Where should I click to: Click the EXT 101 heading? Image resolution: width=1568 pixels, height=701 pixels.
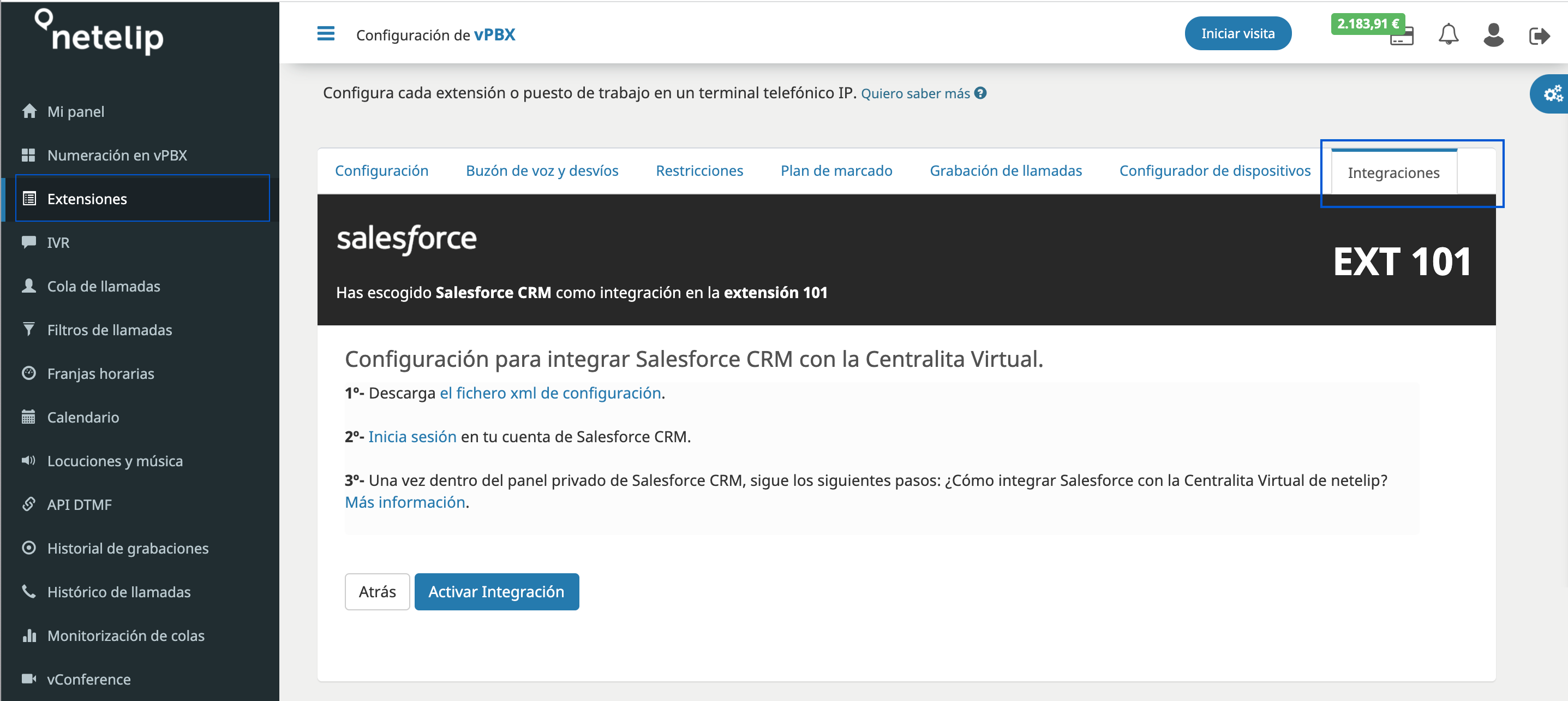pyautogui.click(x=1403, y=263)
